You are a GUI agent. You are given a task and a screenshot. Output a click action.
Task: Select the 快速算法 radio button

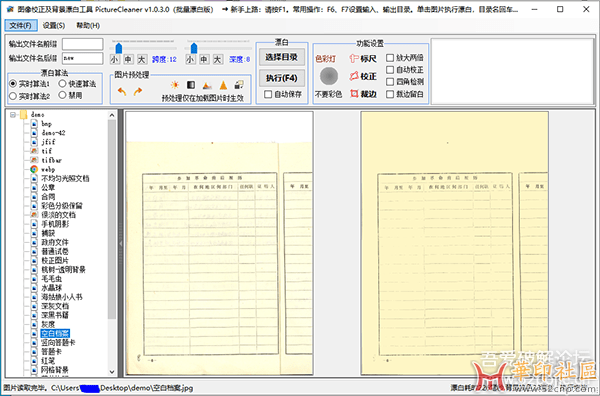pyautogui.click(x=63, y=83)
